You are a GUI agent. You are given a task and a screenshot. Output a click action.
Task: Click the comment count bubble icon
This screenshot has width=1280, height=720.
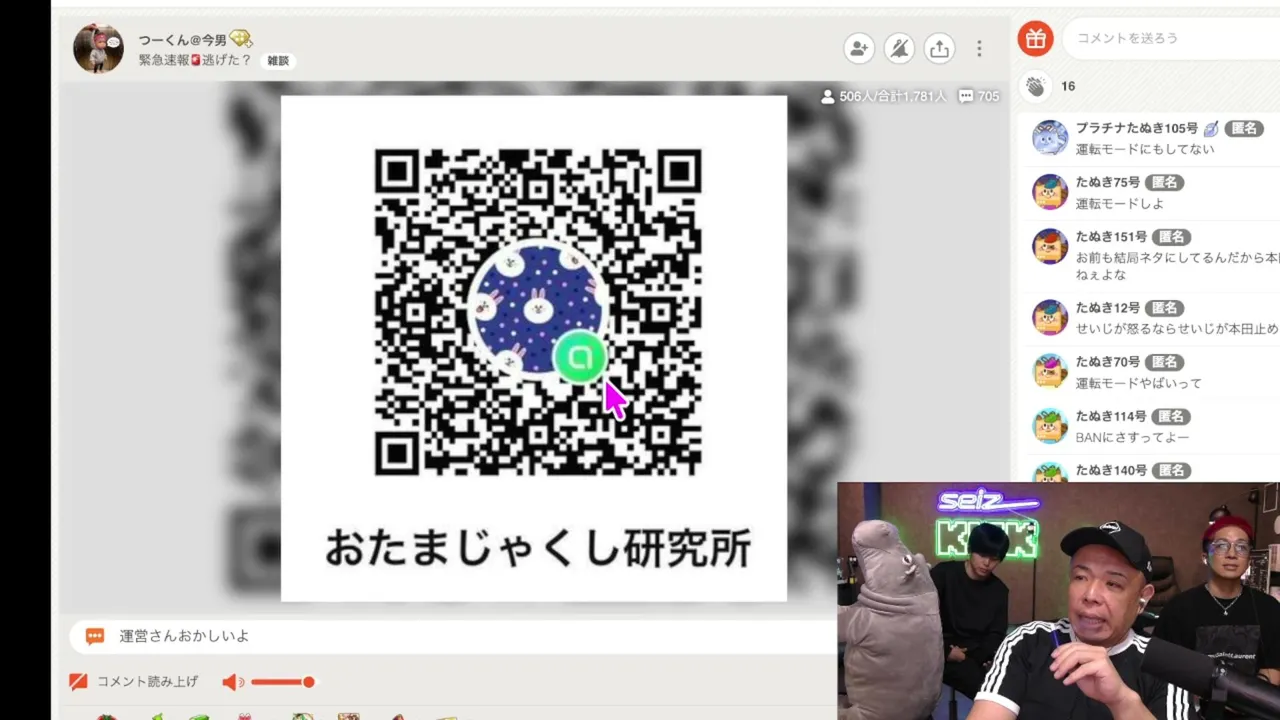point(965,97)
